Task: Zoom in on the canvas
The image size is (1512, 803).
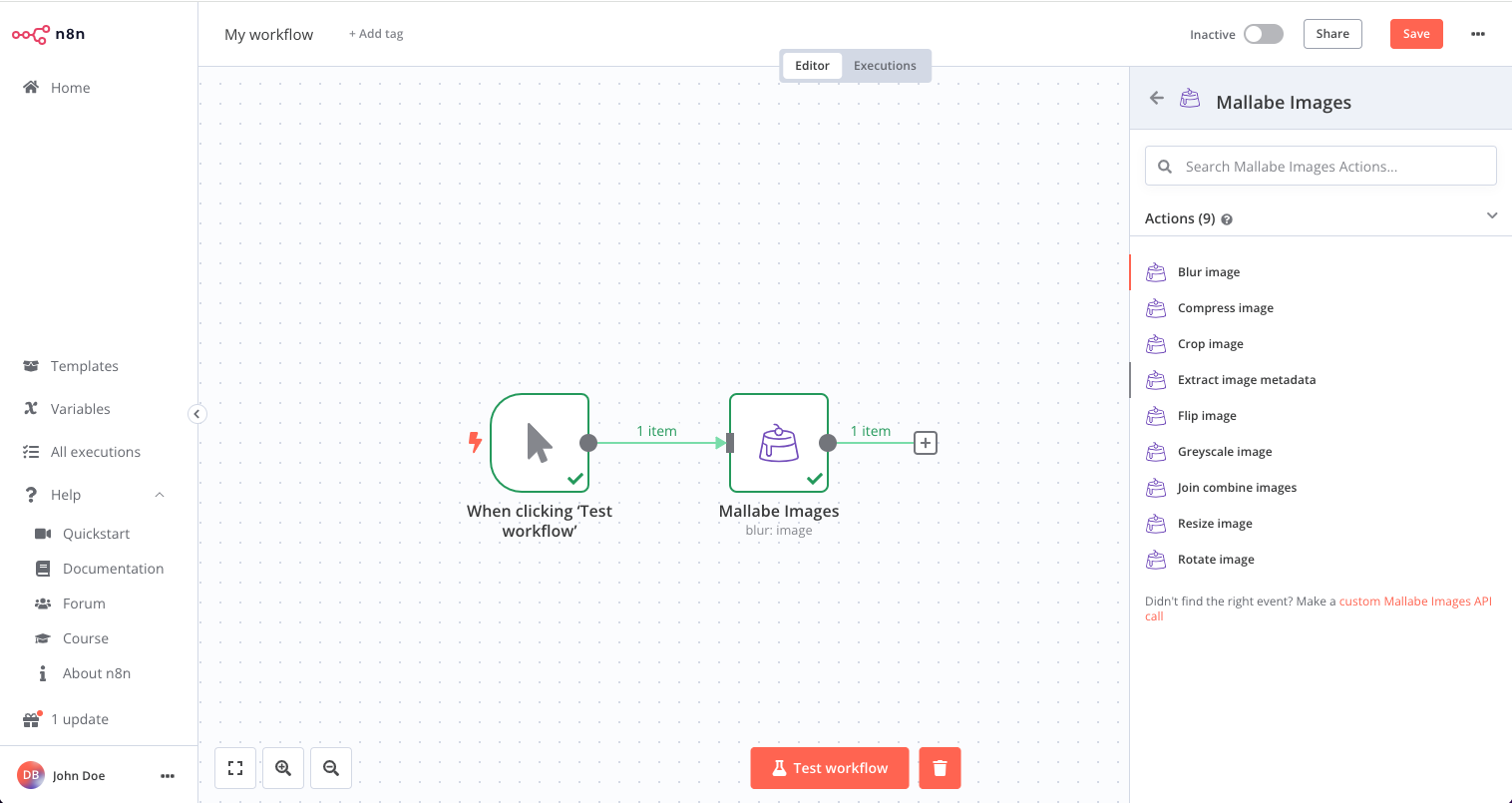Action: pyautogui.click(x=283, y=768)
